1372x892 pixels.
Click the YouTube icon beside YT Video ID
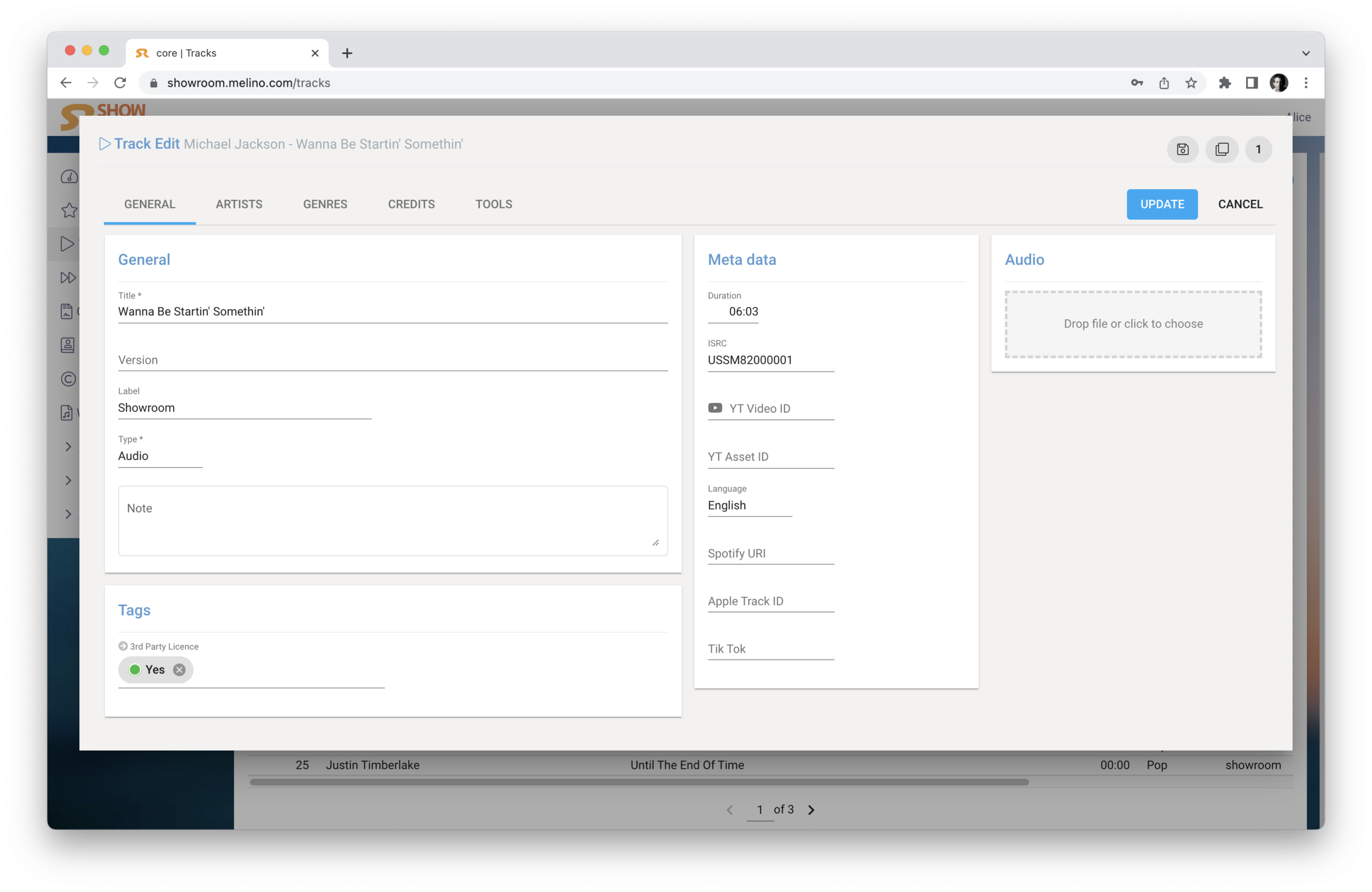(x=715, y=408)
